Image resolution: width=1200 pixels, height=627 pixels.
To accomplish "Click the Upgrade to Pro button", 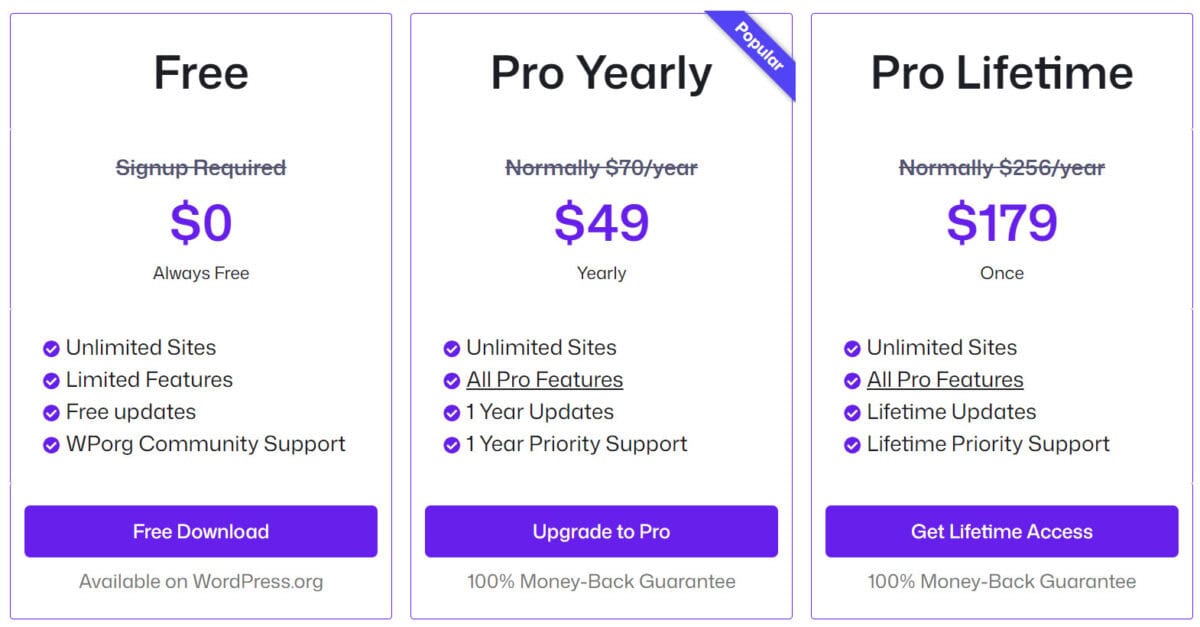I will [601, 531].
